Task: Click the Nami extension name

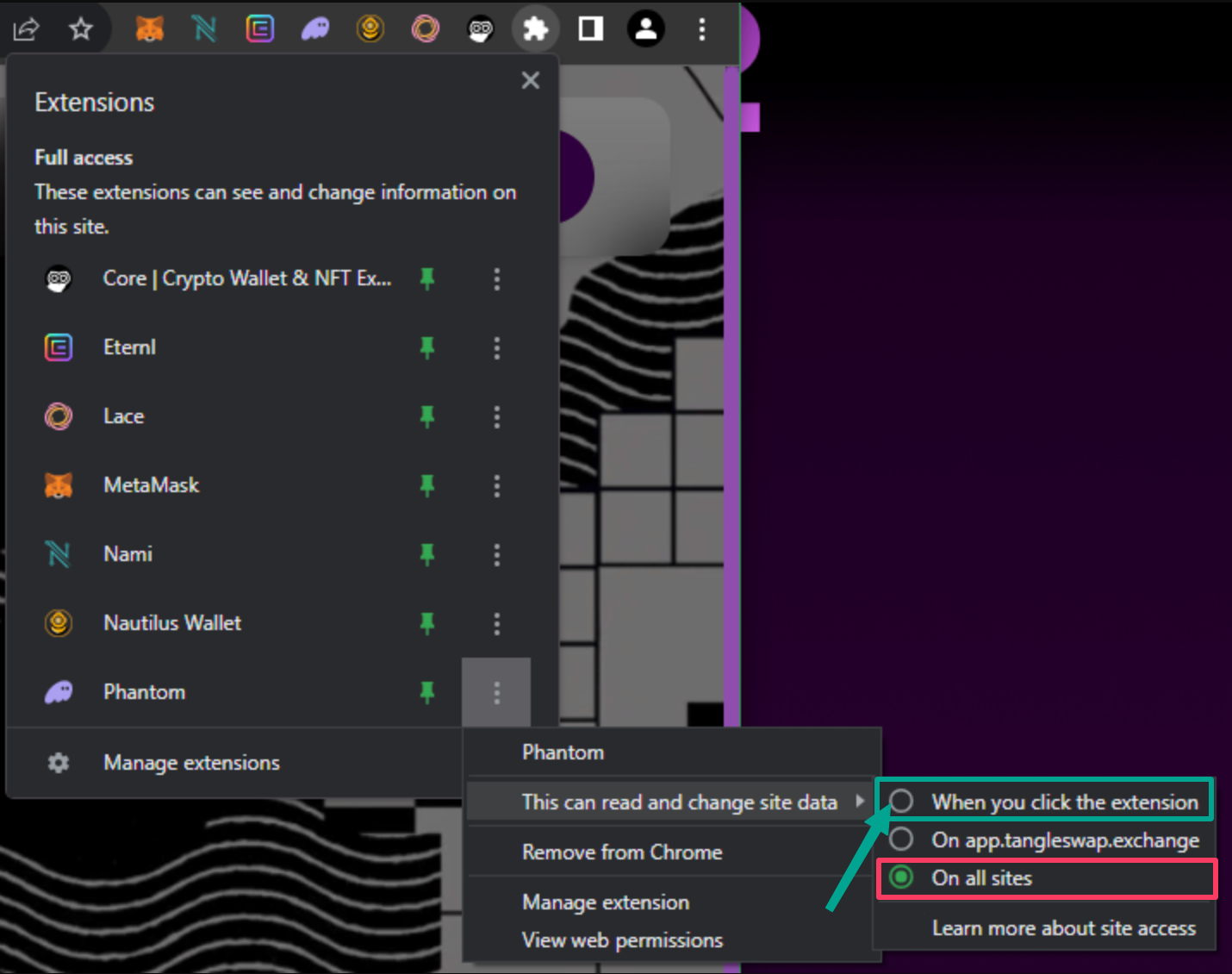Action: click(128, 554)
